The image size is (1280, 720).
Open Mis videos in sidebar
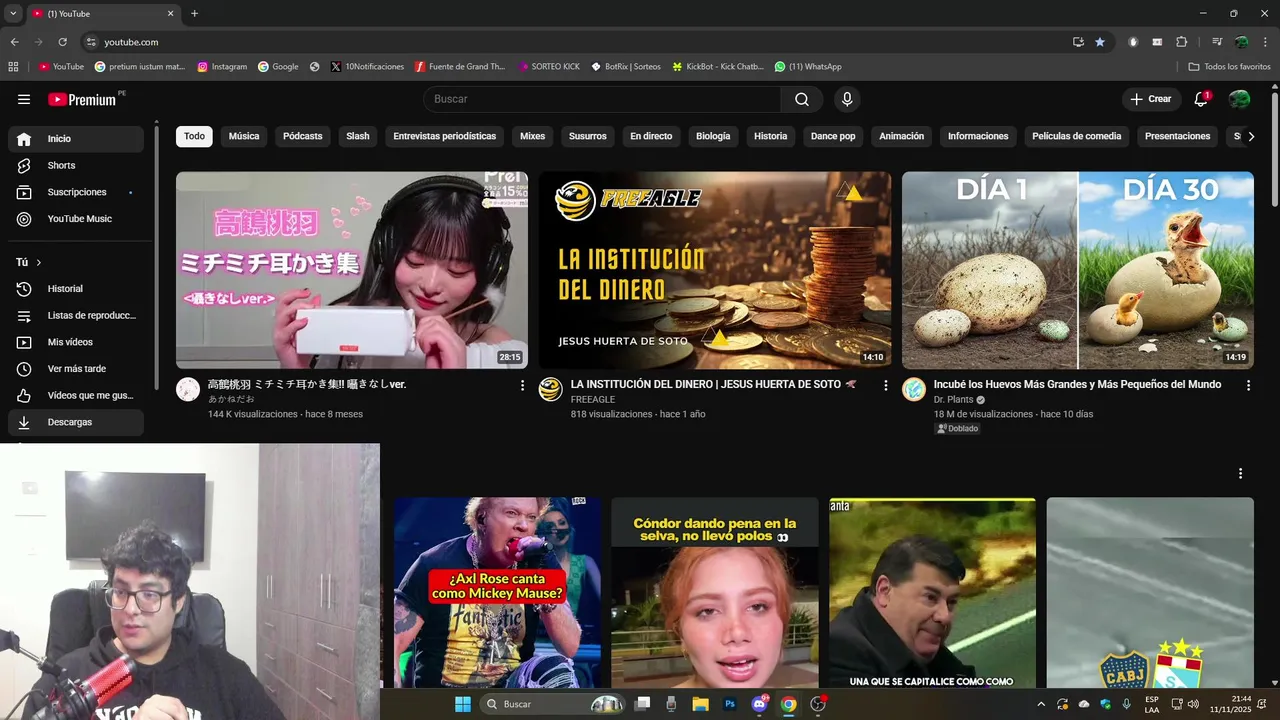click(x=76, y=342)
